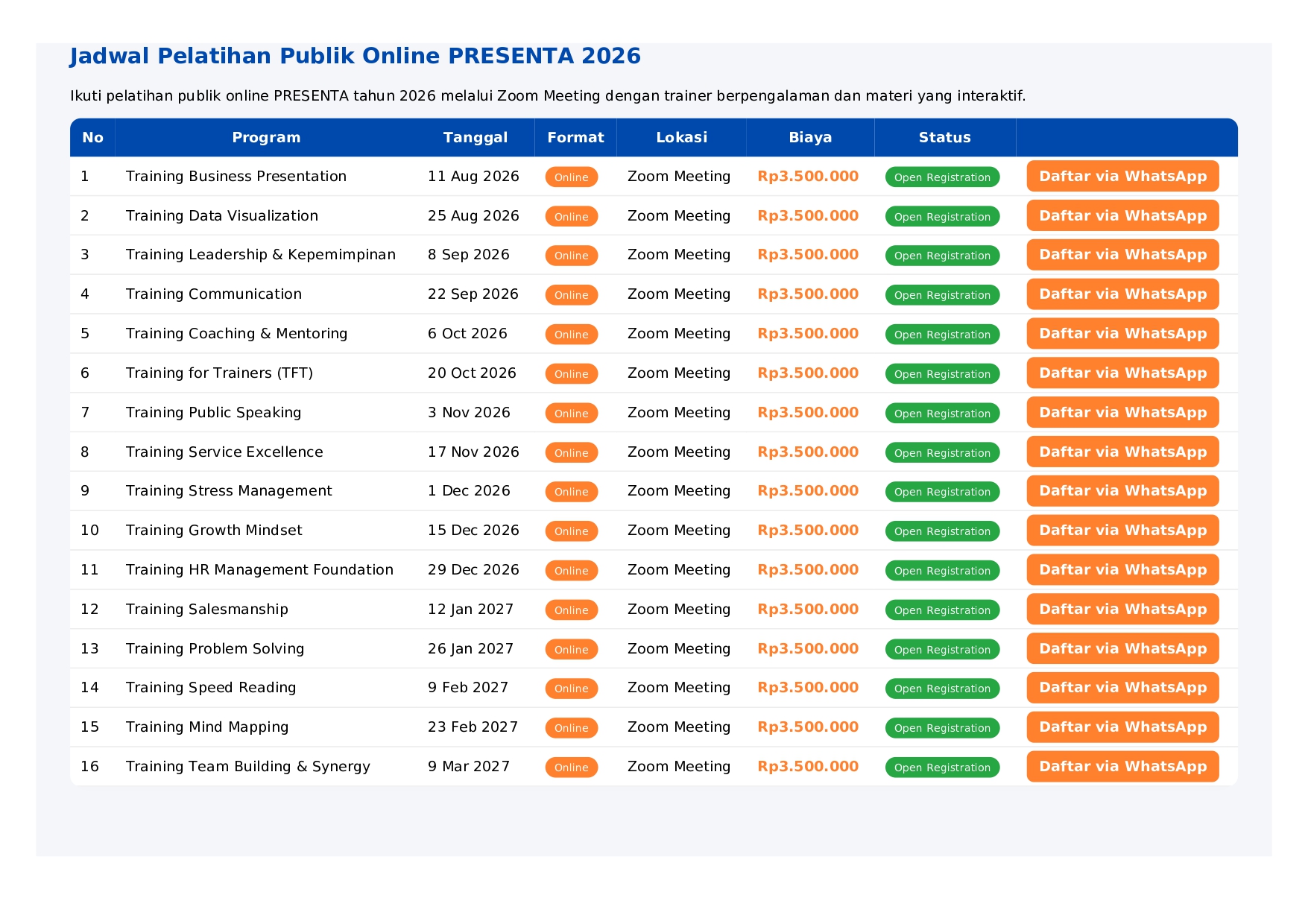The image size is (1308, 924).
Task: Click the date '29 Dec 2026'
Action: point(473,570)
